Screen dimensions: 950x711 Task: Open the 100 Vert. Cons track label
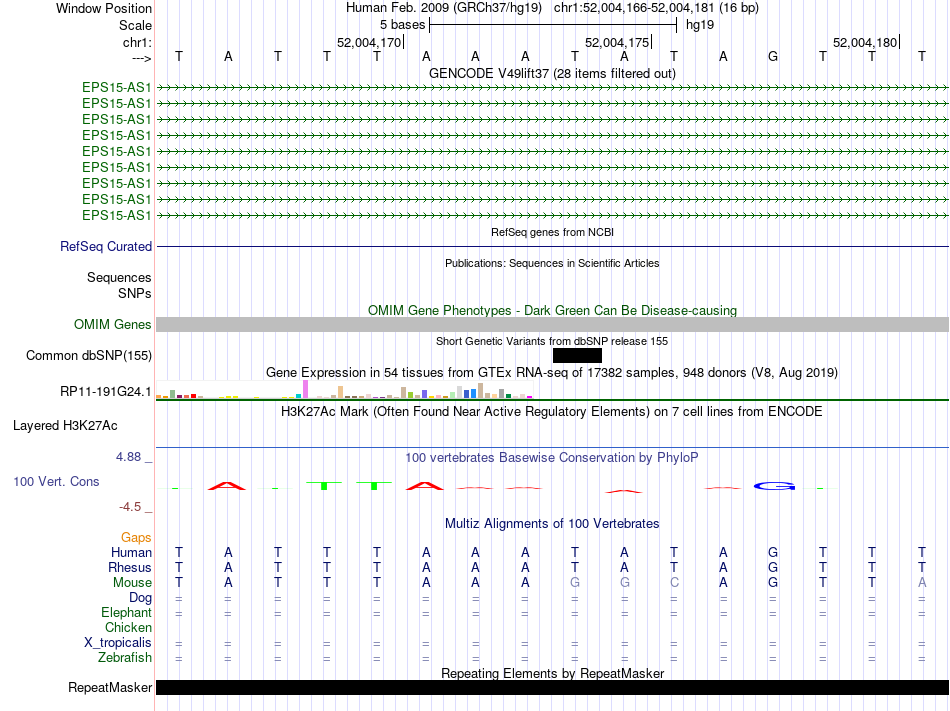[x=56, y=481]
